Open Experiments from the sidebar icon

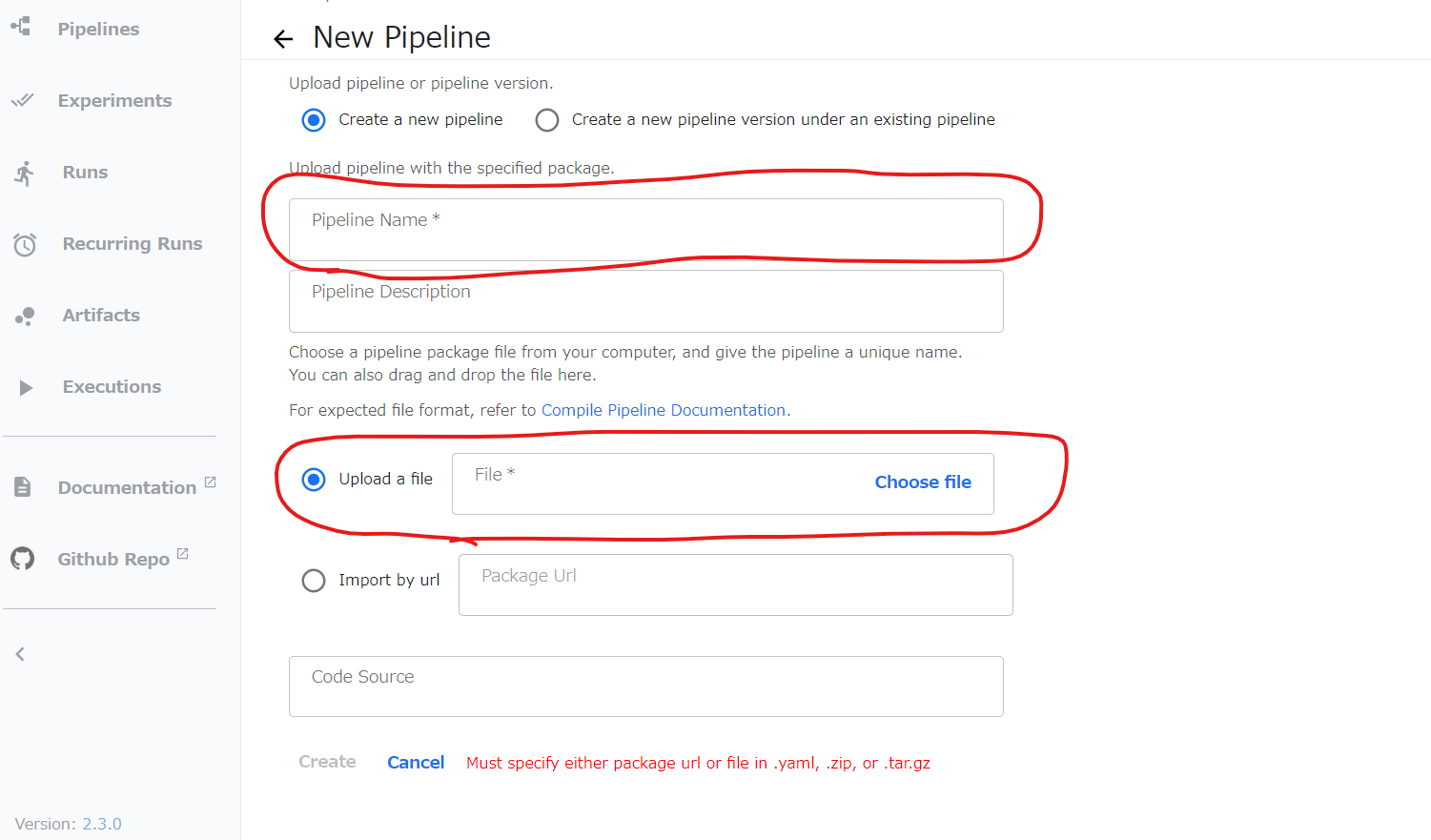[x=23, y=99]
